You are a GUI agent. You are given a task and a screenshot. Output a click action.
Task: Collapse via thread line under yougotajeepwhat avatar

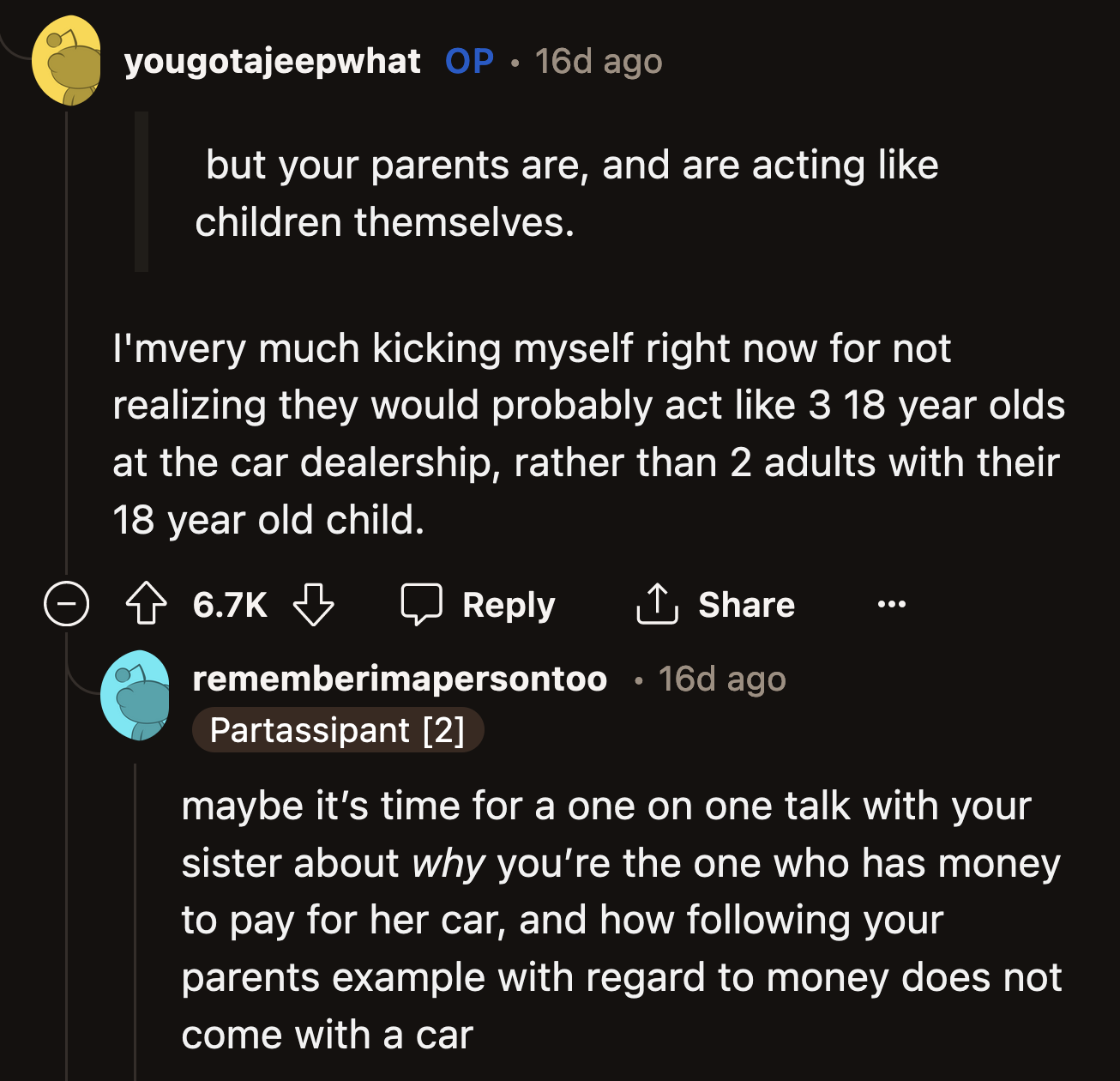point(67,343)
